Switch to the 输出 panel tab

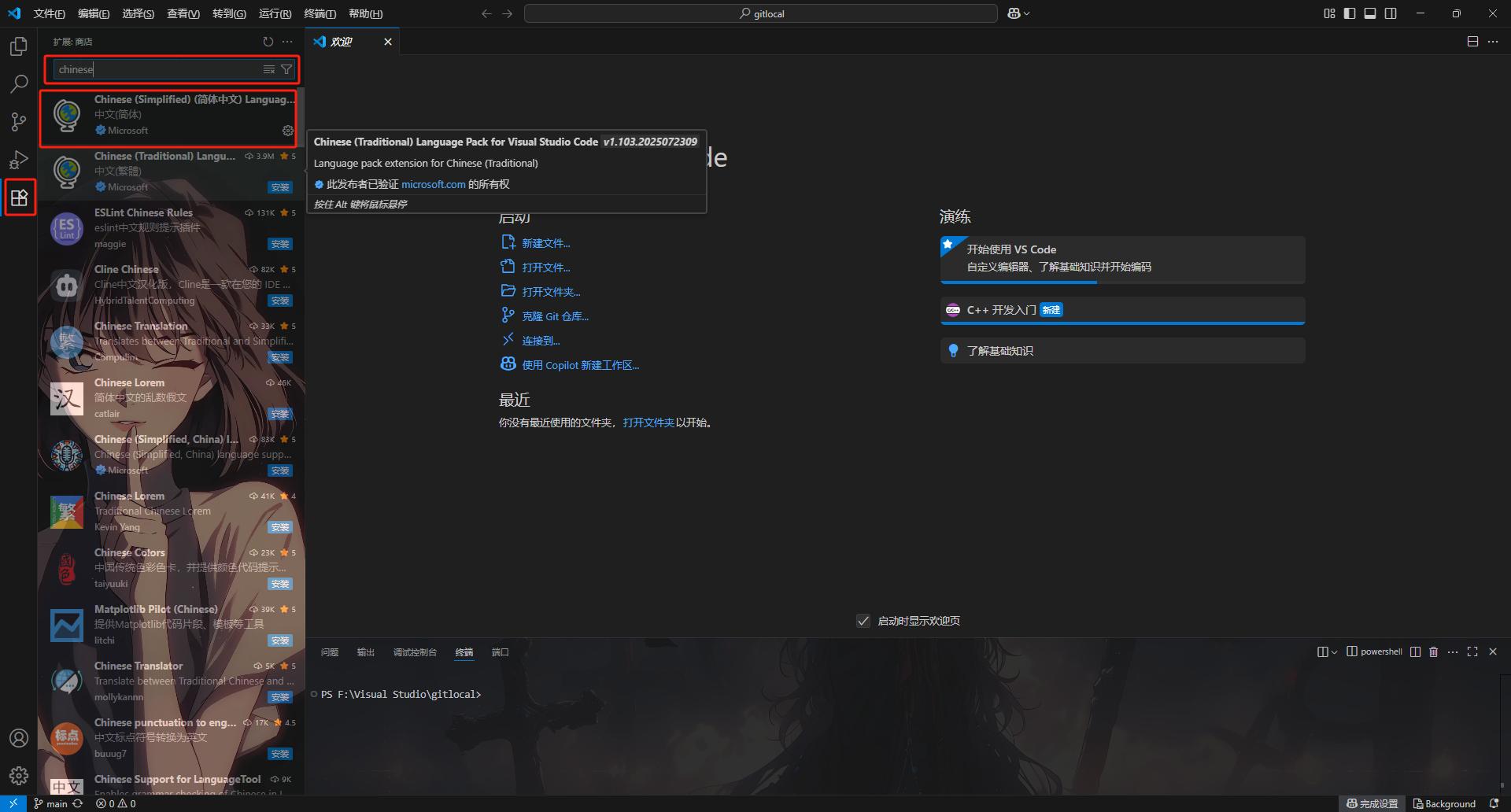pos(366,652)
